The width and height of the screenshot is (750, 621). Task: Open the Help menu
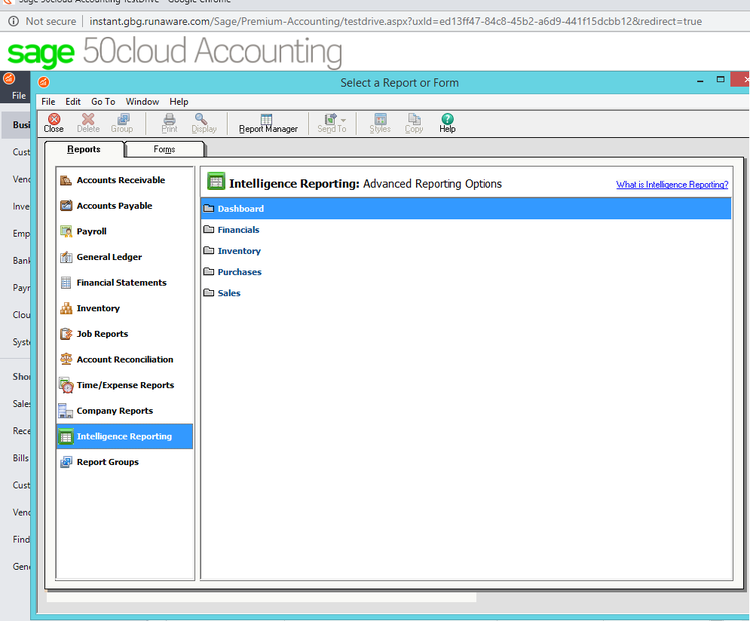[179, 102]
